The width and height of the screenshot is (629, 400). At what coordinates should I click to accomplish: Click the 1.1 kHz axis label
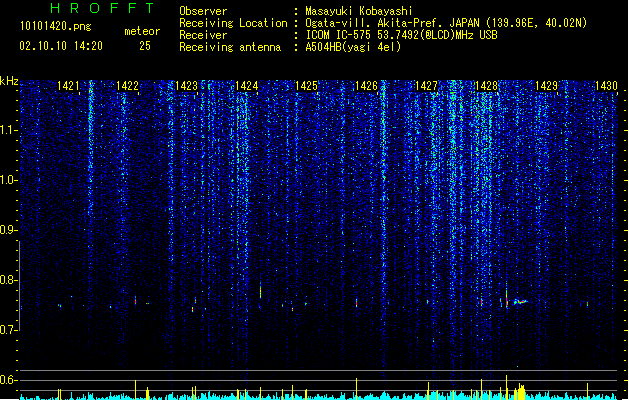pos(8,130)
